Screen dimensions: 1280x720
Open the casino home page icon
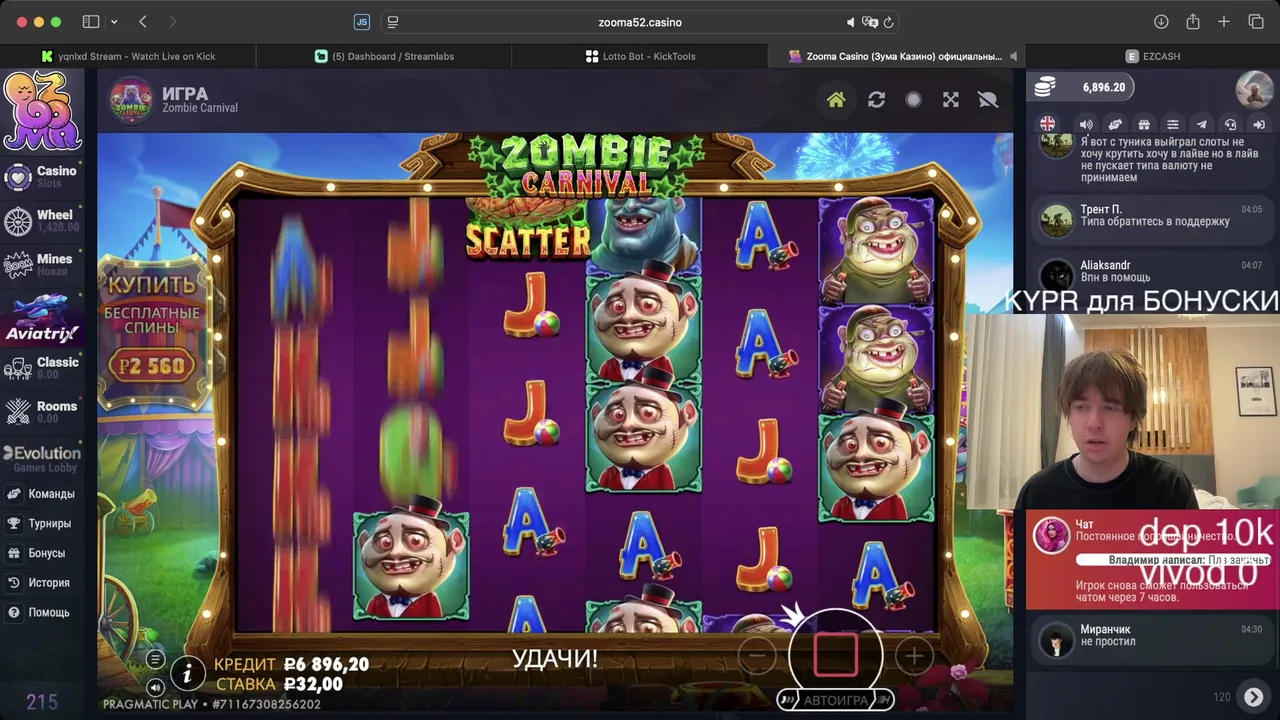(x=836, y=100)
